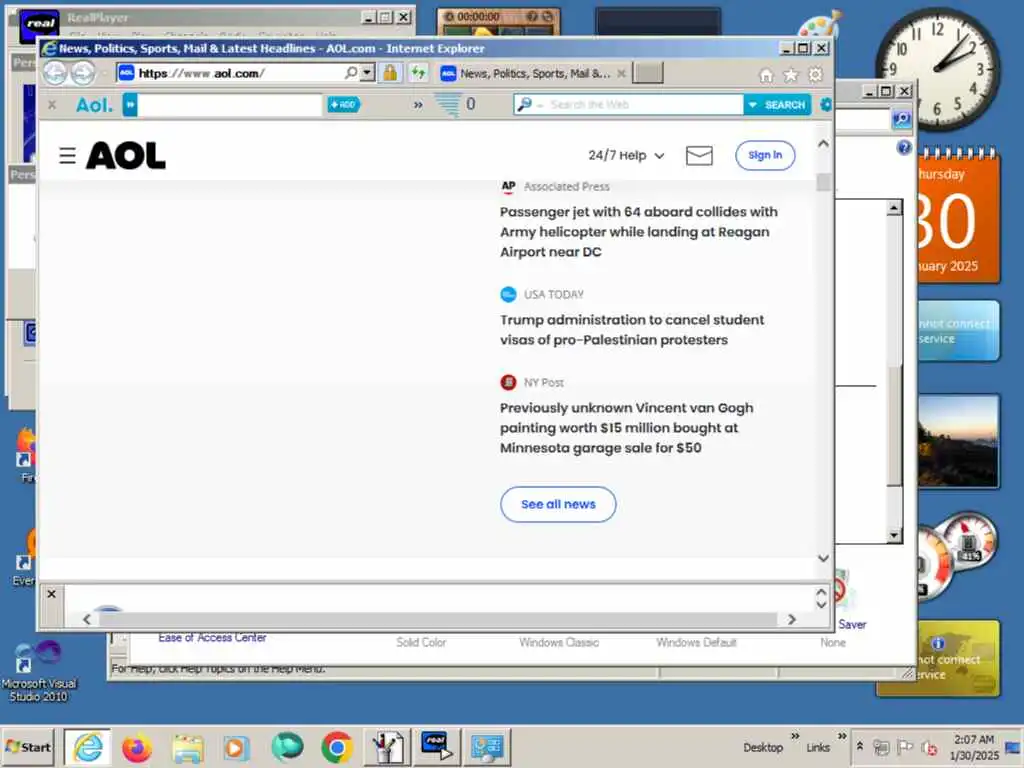1024x768 pixels.
Task: Select the Windows Classic theme
Action: point(558,643)
